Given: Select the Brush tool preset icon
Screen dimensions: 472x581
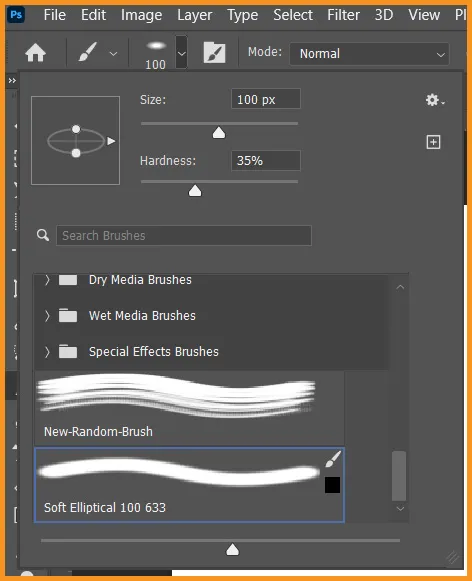Looking at the screenshot, I should click(x=87, y=52).
